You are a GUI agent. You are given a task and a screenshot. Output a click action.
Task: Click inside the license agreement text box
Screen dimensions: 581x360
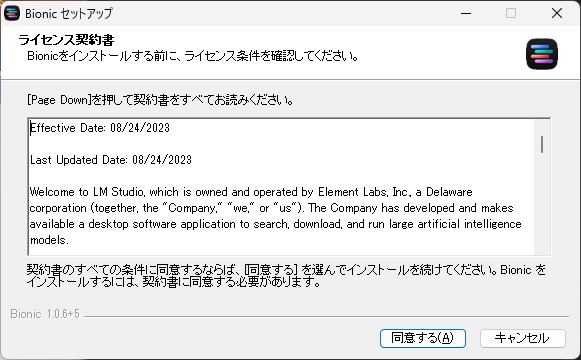(x=289, y=187)
